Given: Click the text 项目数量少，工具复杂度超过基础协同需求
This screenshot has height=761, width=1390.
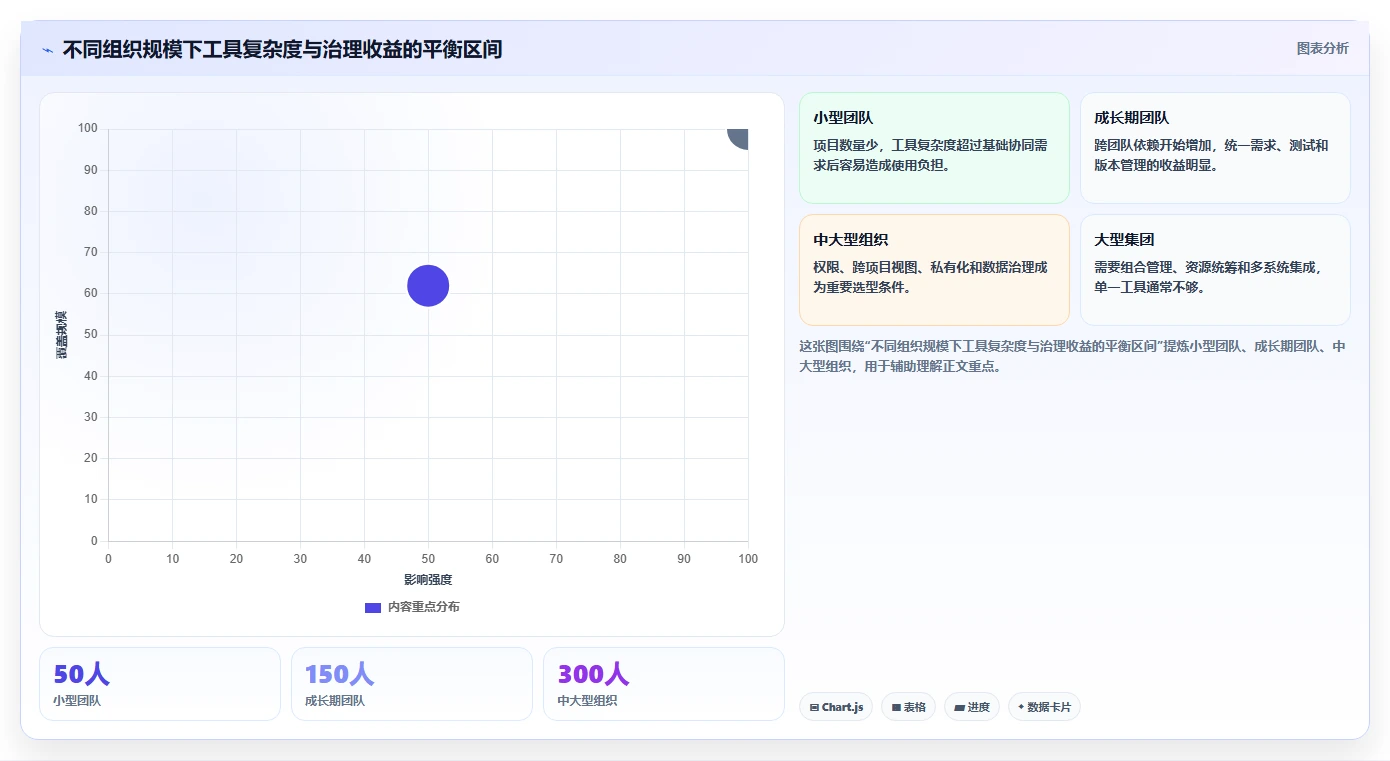Looking at the screenshot, I should (x=931, y=155).
